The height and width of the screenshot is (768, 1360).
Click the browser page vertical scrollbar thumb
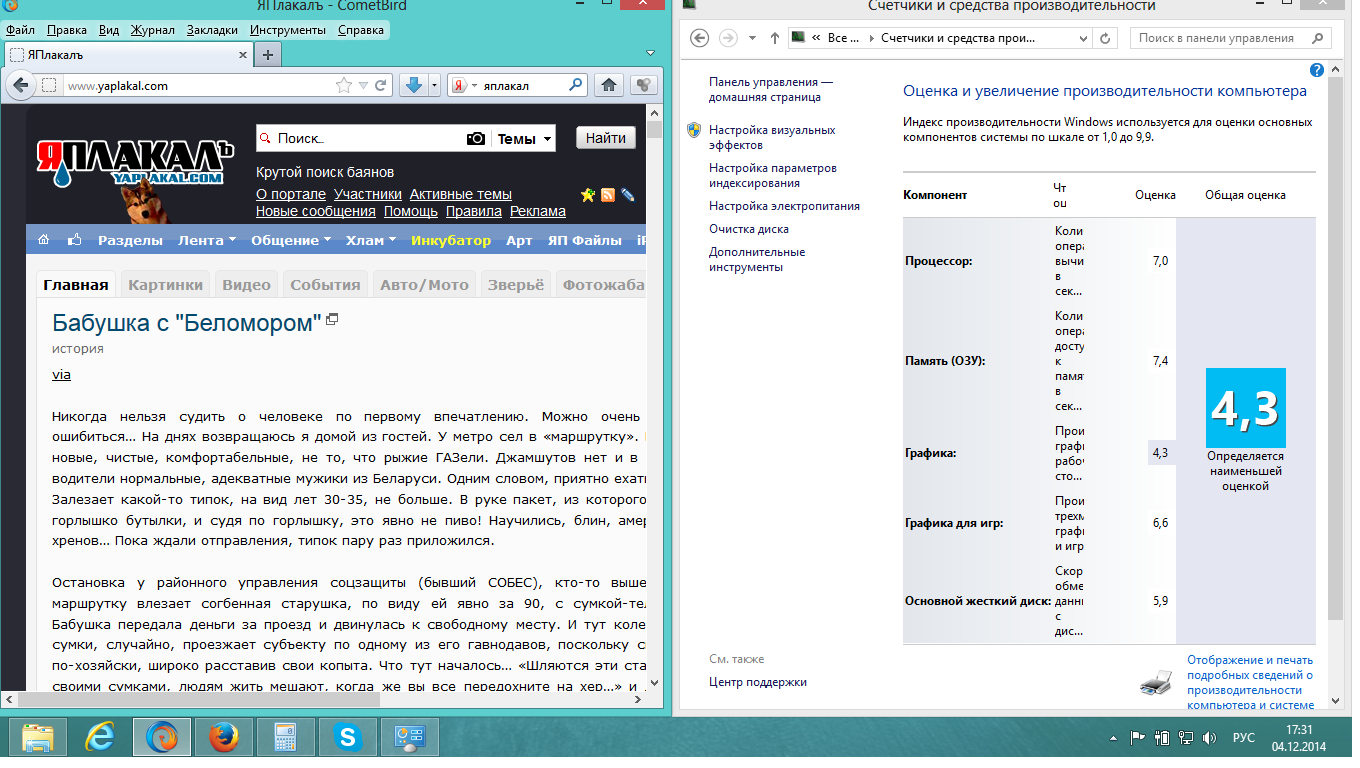point(654,129)
